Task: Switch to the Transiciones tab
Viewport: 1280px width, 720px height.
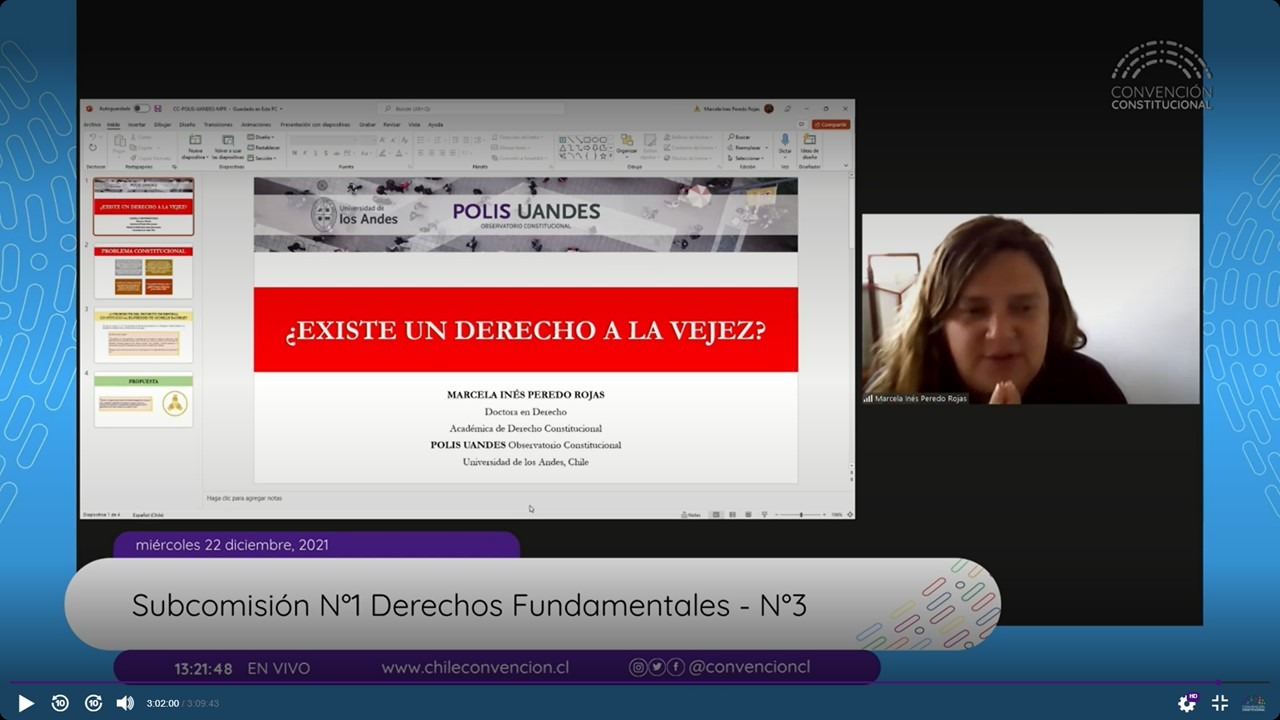Action: (218, 125)
